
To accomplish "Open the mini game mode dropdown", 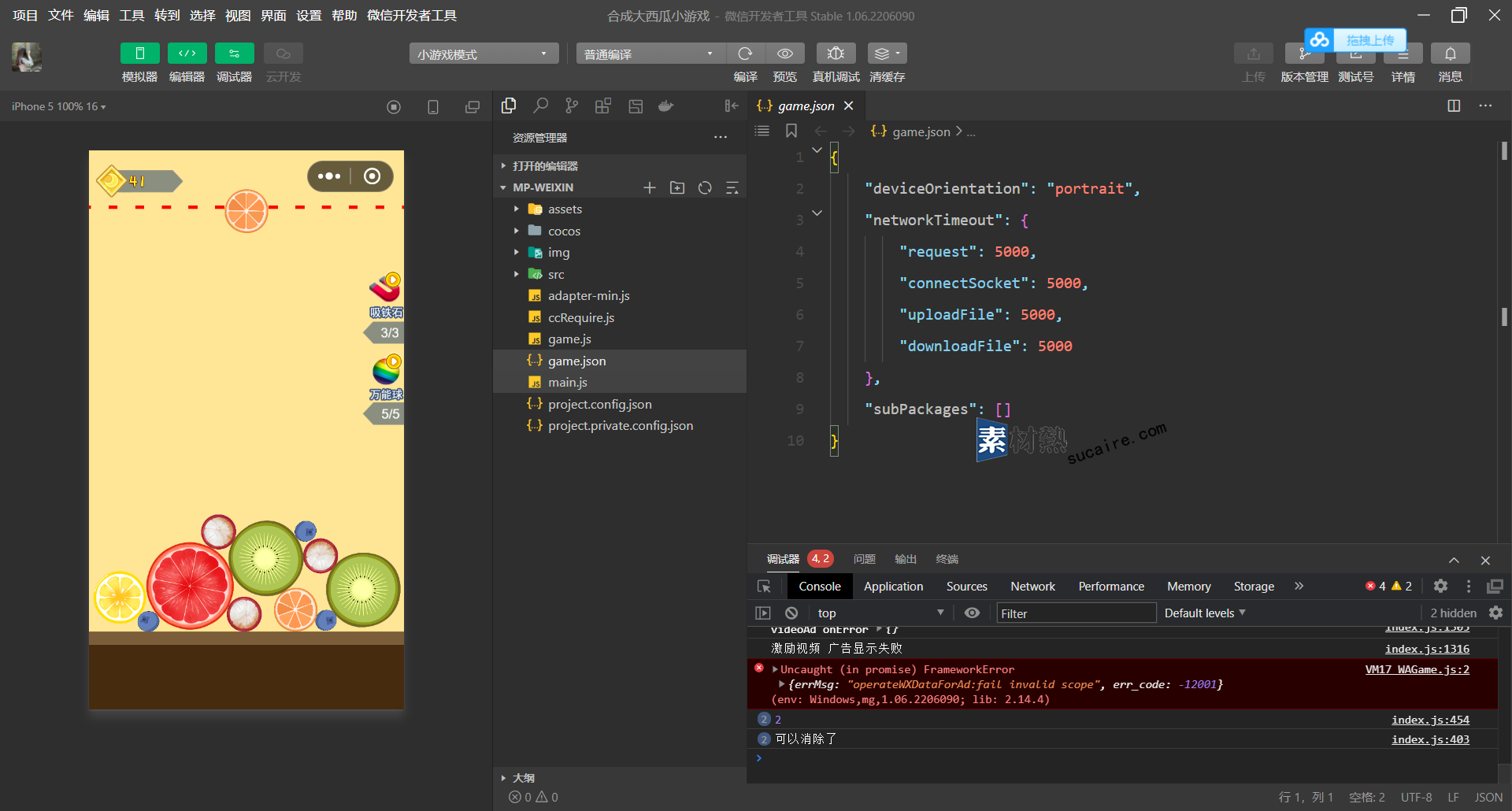I will coord(484,54).
